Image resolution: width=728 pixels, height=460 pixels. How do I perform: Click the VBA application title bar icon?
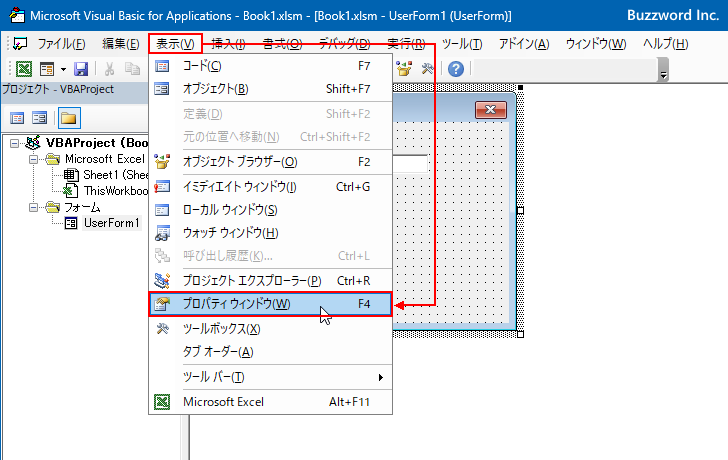[17, 16]
